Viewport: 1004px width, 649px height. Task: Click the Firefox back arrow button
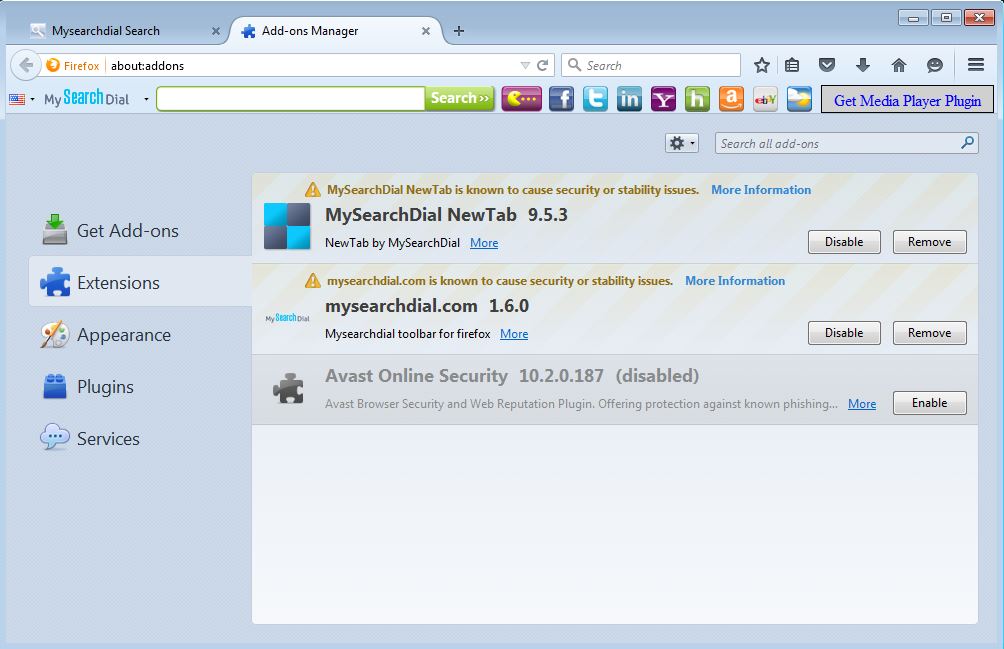(x=26, y=65)
